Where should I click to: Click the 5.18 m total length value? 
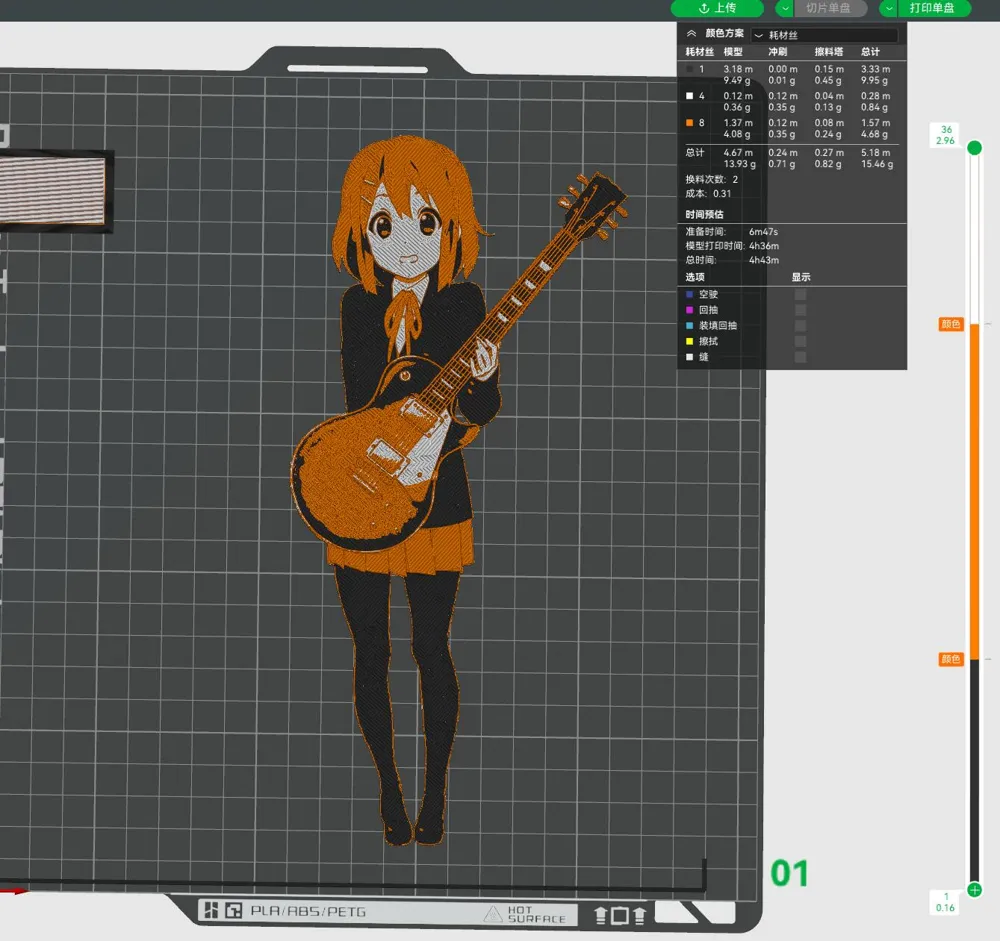tap(876, 152)
